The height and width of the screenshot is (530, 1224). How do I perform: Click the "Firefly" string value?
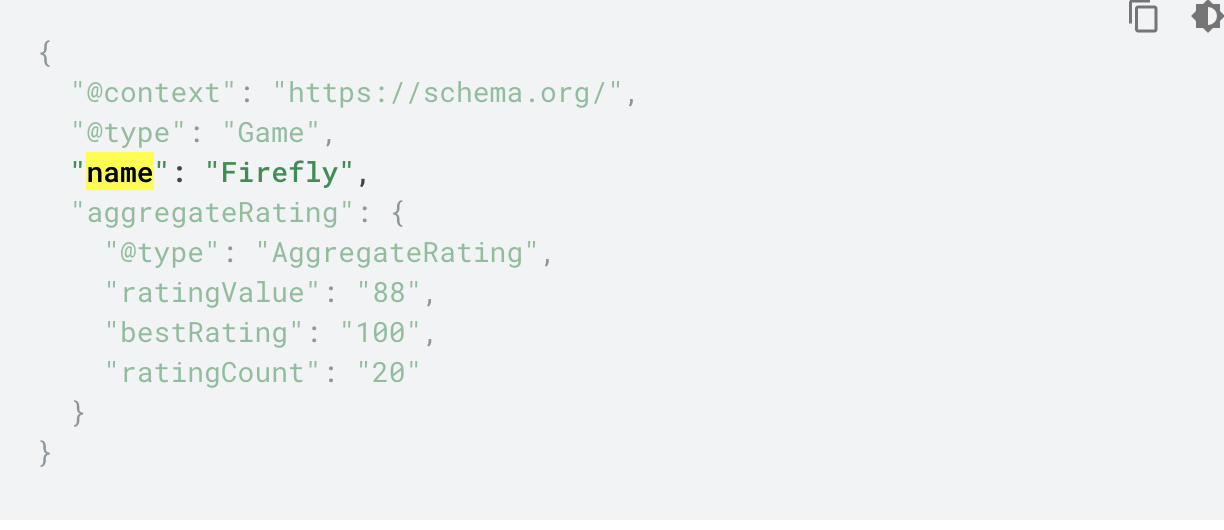coord(279,173)
